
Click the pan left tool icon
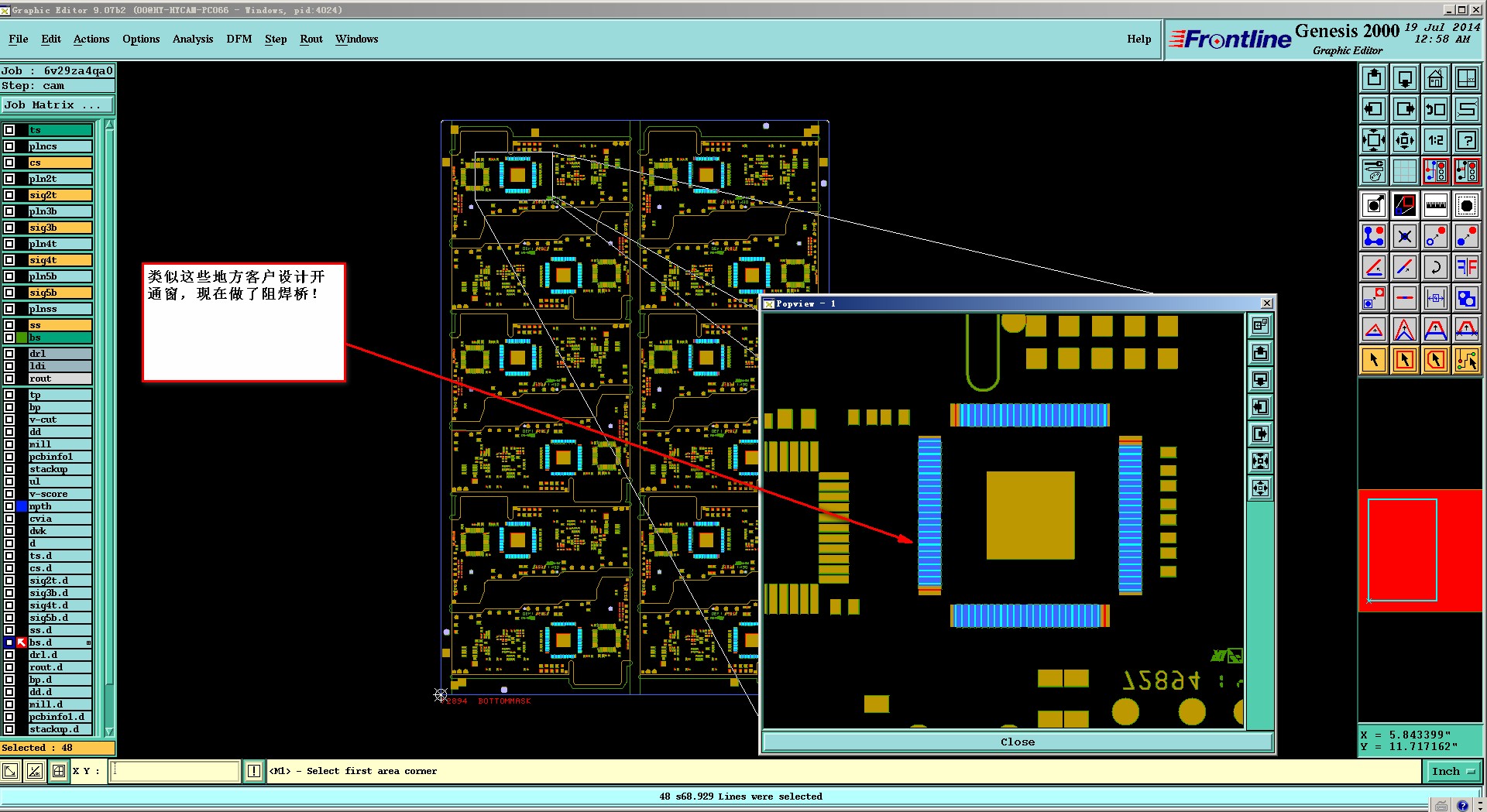pos(1374,109)
